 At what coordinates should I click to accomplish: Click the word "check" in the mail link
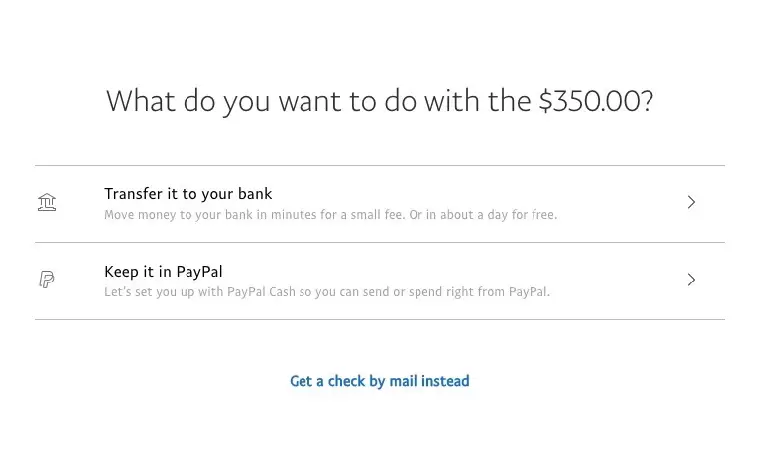click(347, 381)
